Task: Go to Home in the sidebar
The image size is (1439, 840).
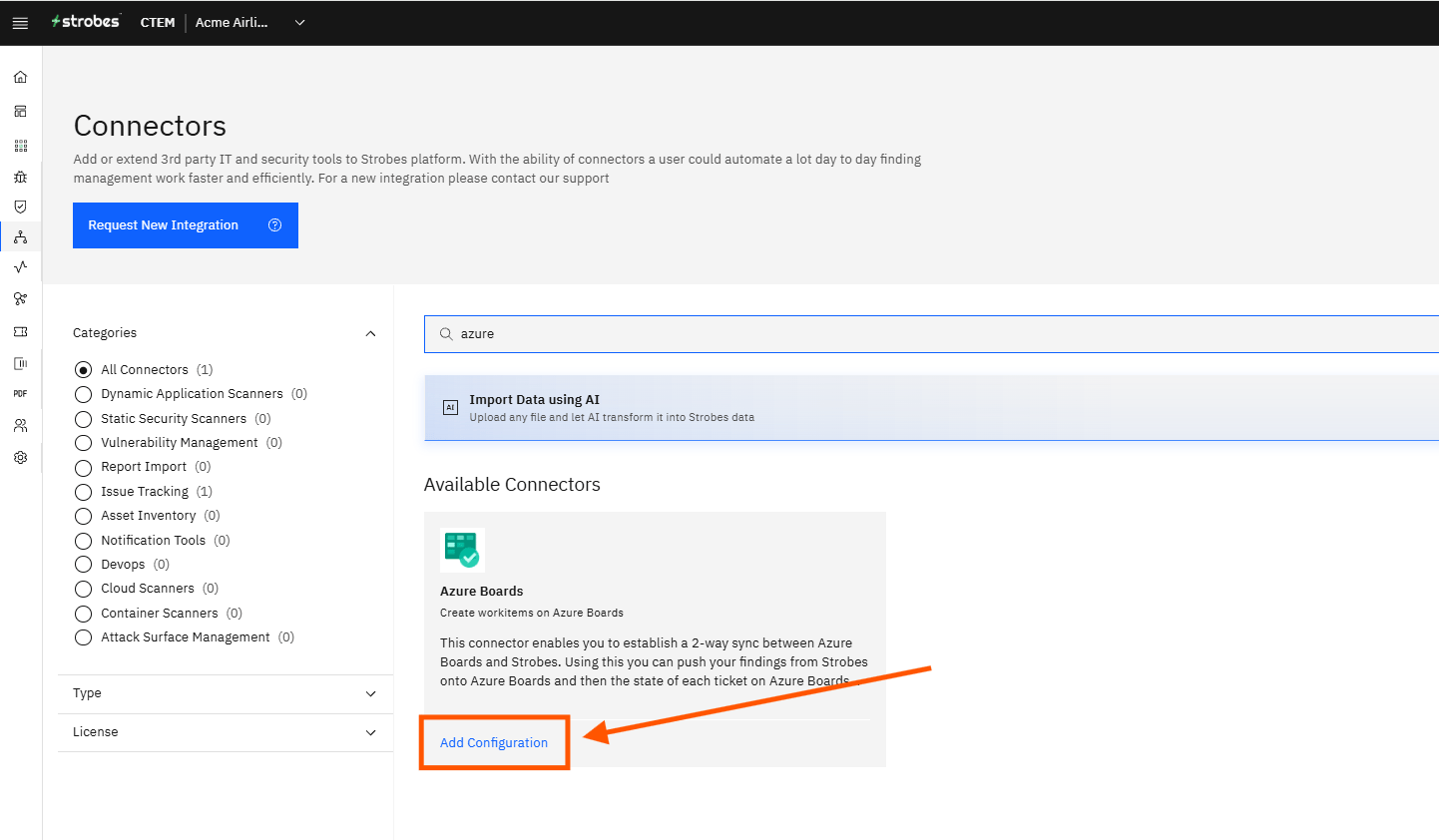Action: coord(20,77)
